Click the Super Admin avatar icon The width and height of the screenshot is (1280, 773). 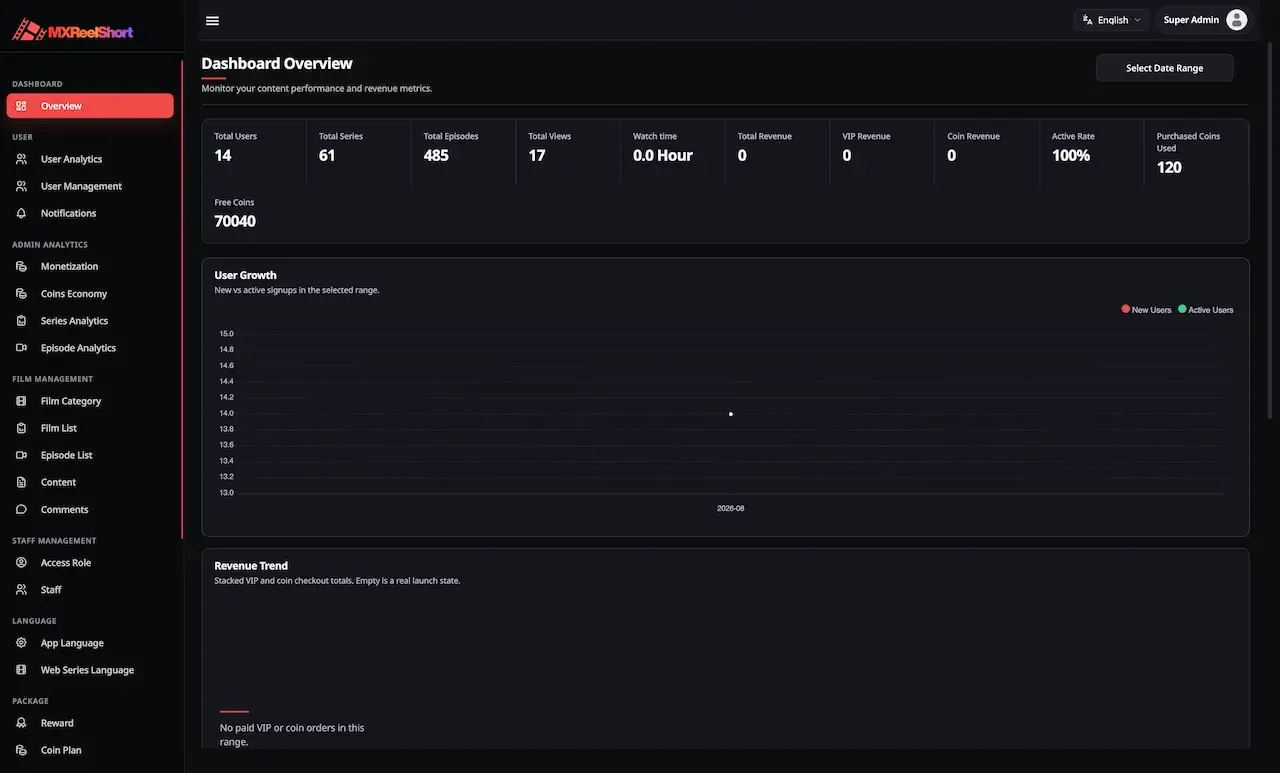point(1236,20)
